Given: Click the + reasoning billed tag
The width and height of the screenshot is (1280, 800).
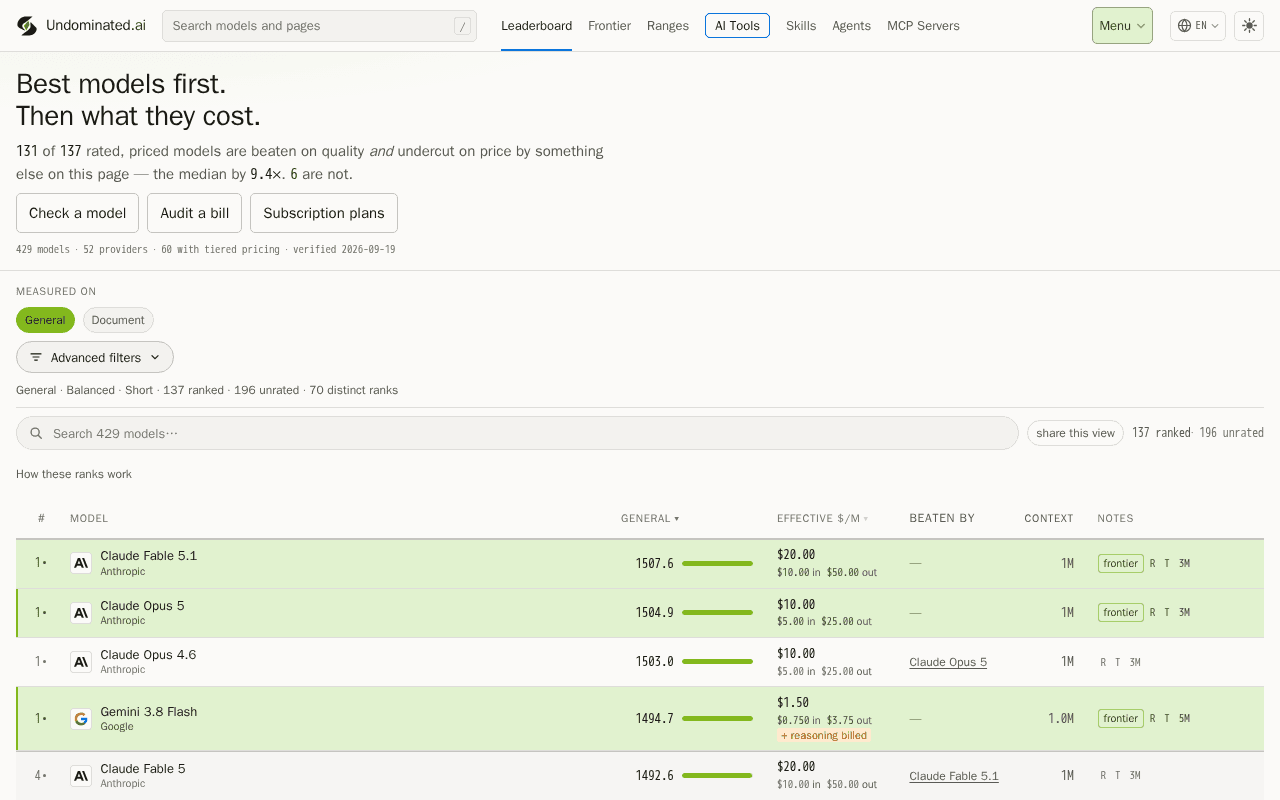Looking at the screenshot, I should pos(824,735).
